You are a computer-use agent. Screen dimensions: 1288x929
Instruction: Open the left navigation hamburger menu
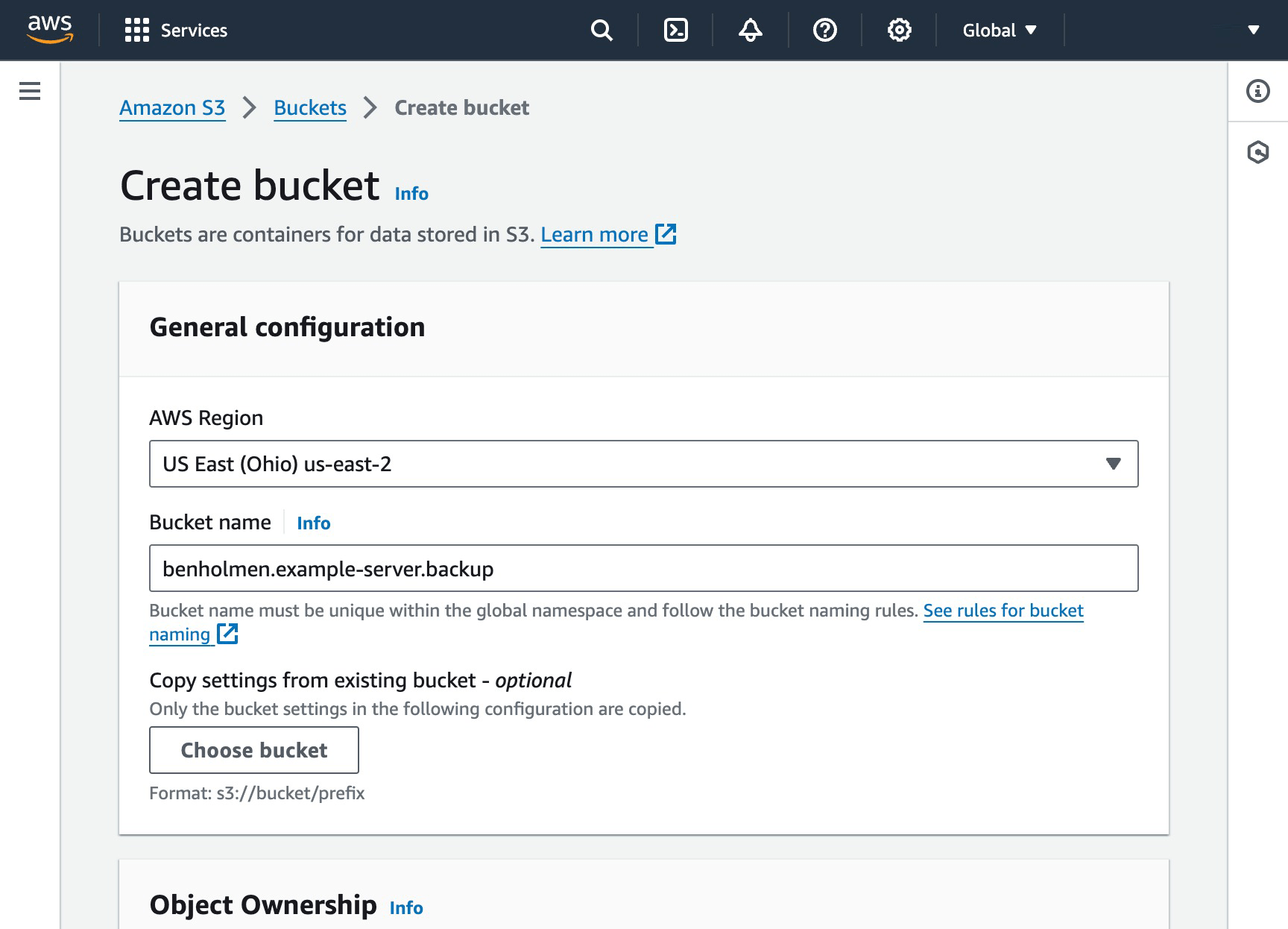tap(29, 90)
